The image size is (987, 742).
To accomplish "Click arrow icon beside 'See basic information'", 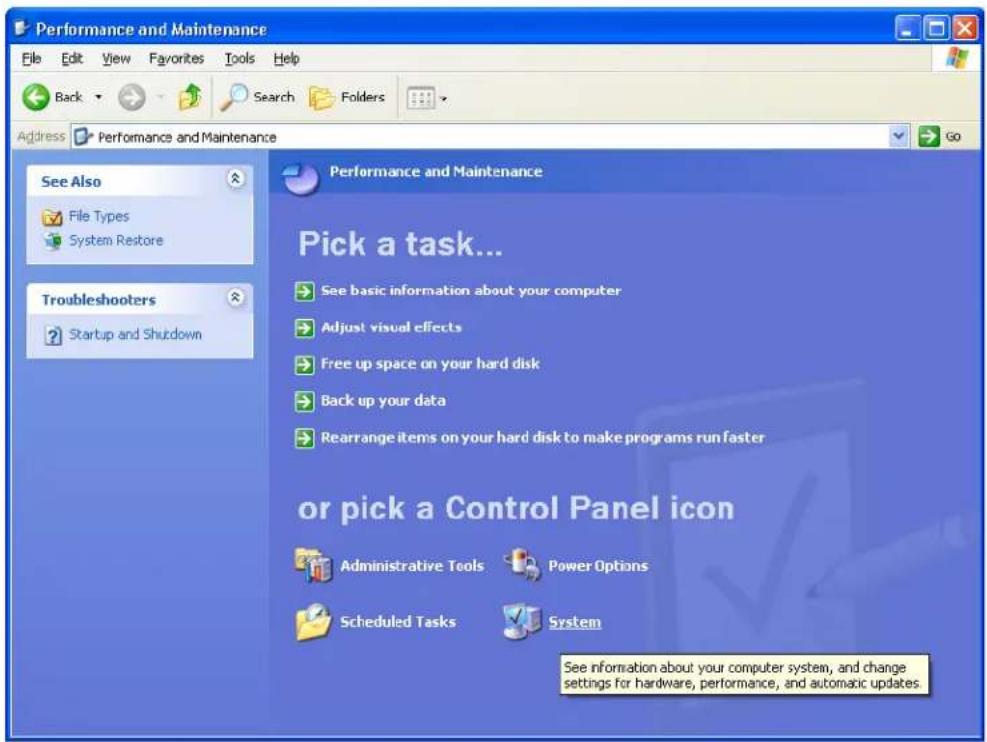I will (x=305, y=291).
